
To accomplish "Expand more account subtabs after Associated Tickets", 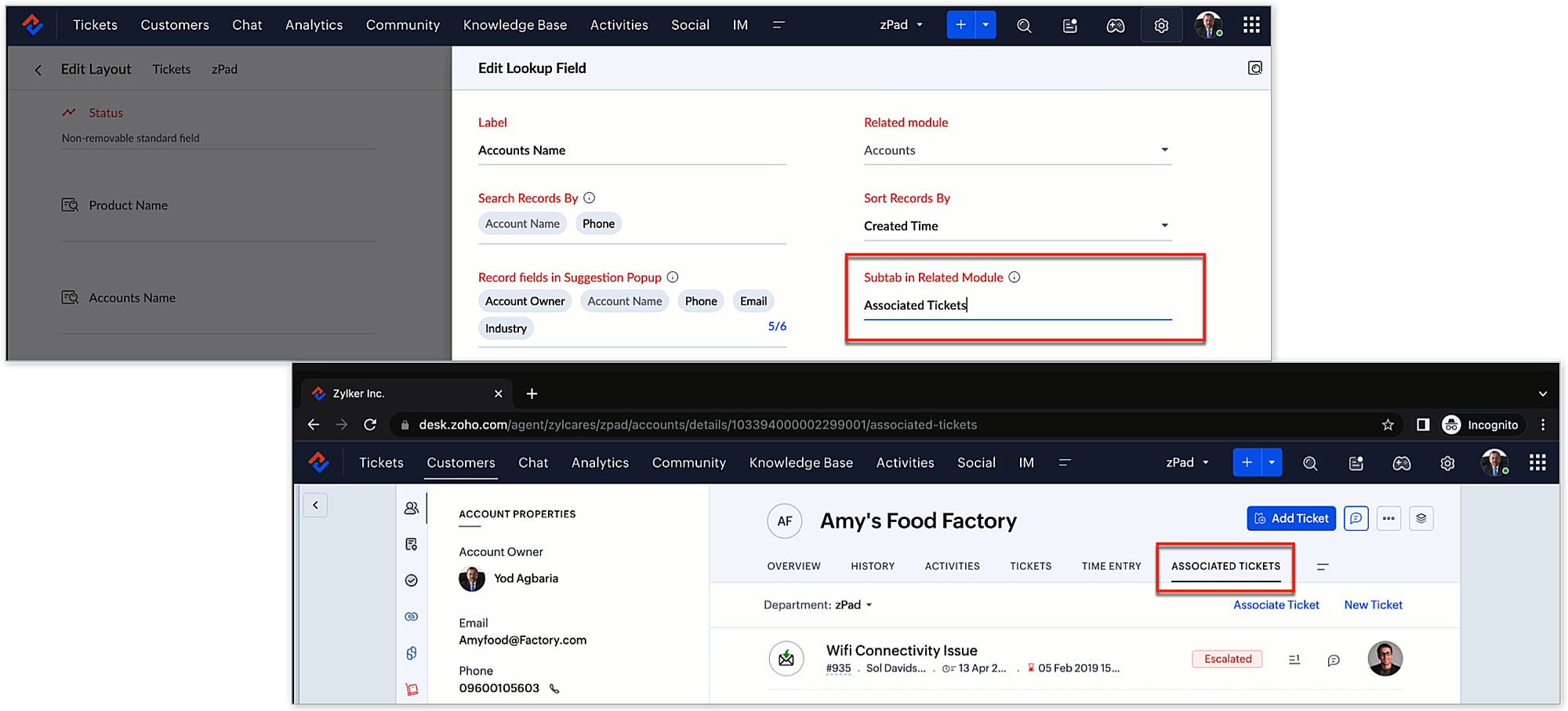I will click(1323, 567).
